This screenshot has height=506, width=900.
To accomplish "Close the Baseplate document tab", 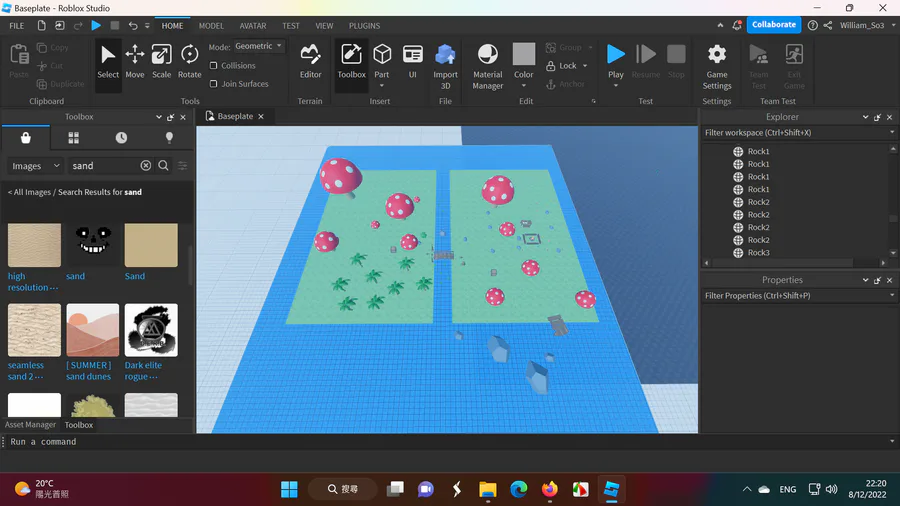I will tap(261, 116).
